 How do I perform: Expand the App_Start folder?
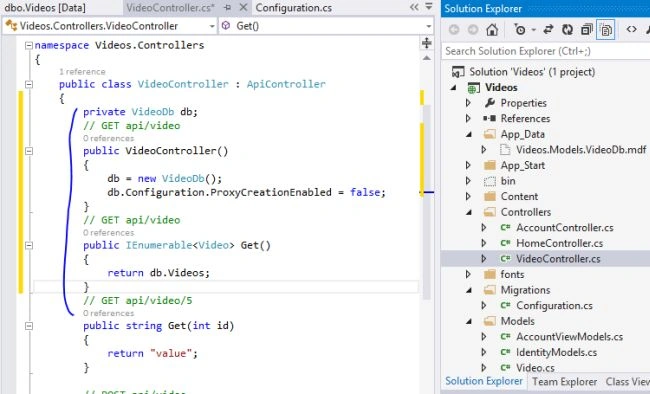468,165
